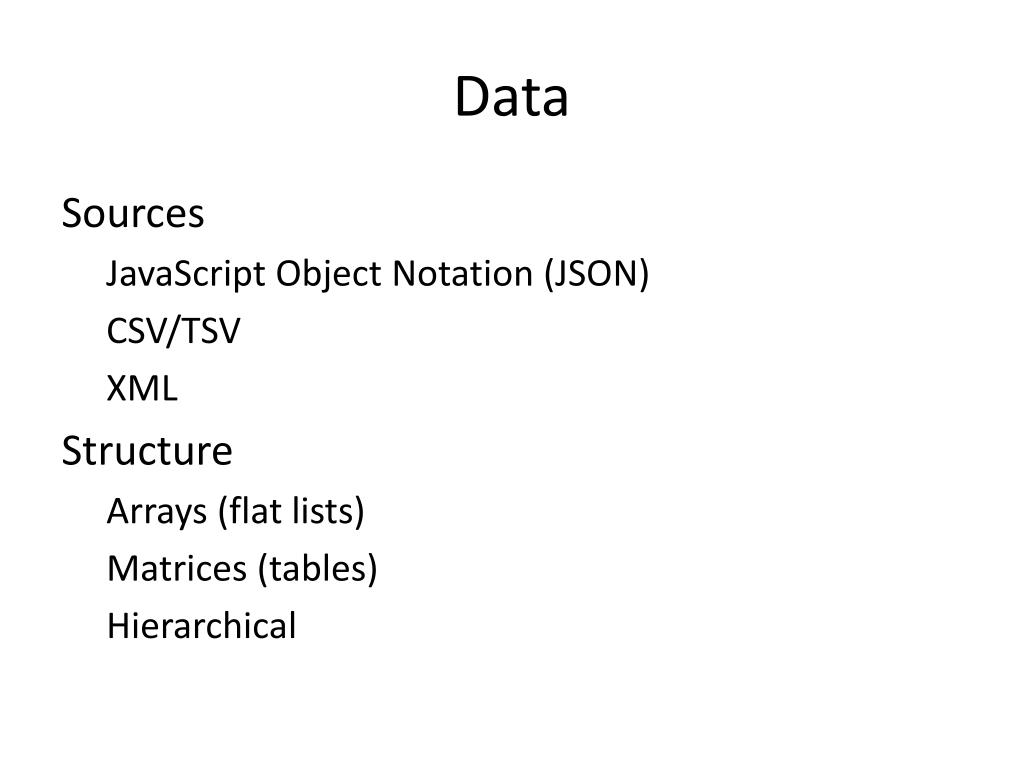Click the '(JSON)' acronym
This screenshot has height=768, width=1024.
coord(597,274)
